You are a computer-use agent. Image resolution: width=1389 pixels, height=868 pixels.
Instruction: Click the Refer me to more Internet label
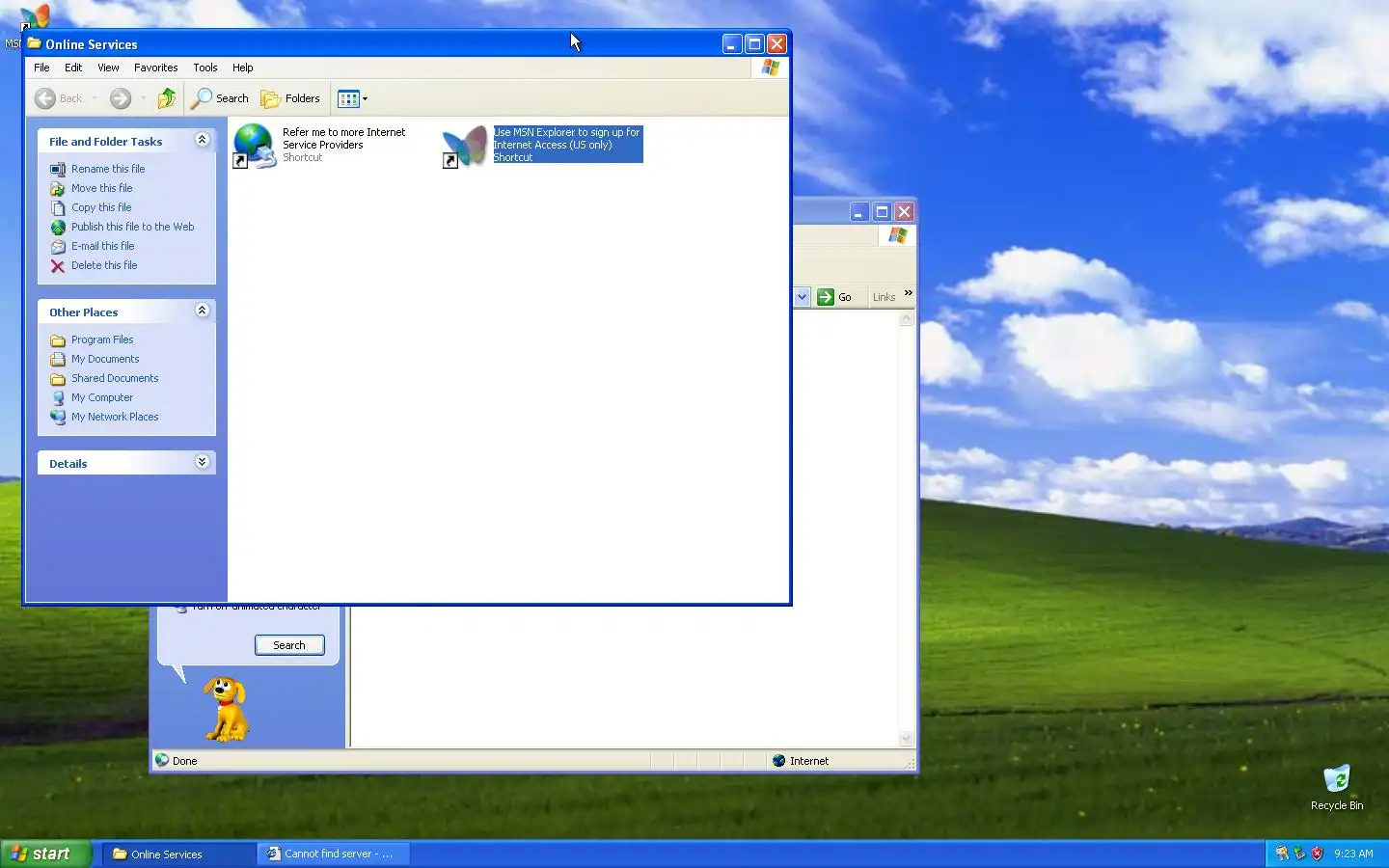point(343,145)
